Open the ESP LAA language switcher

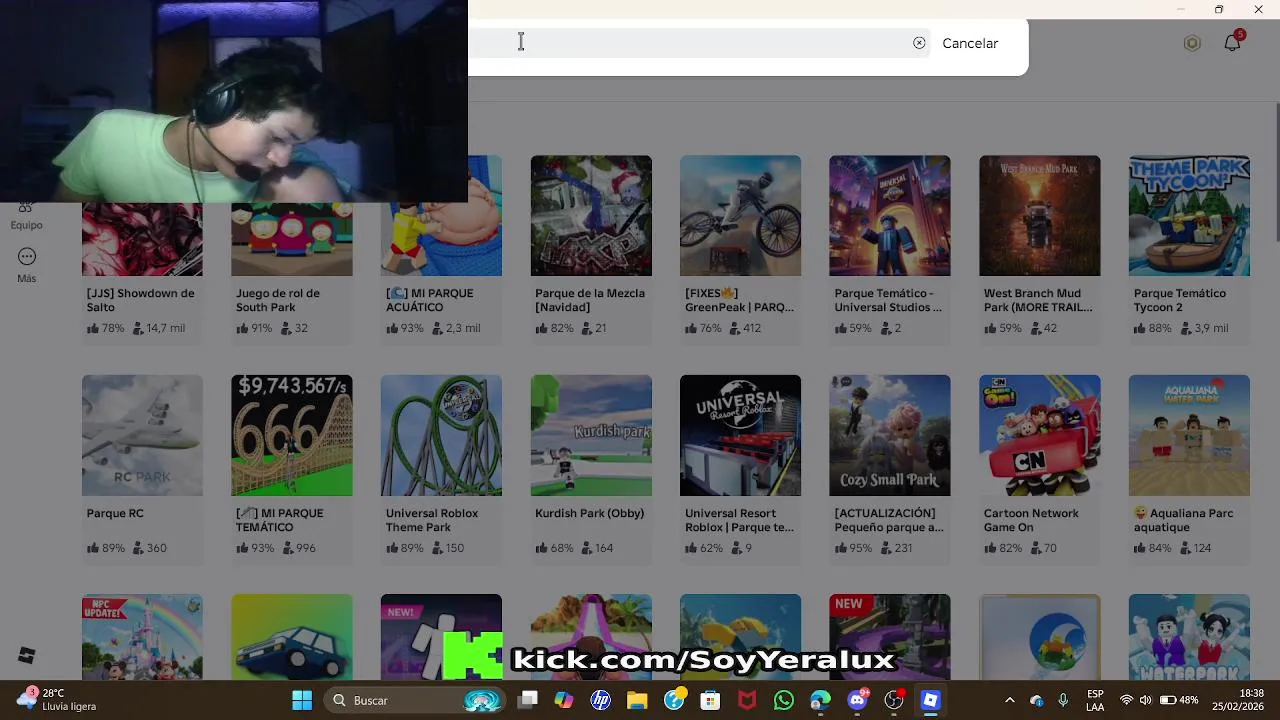tap(1095, 700)
